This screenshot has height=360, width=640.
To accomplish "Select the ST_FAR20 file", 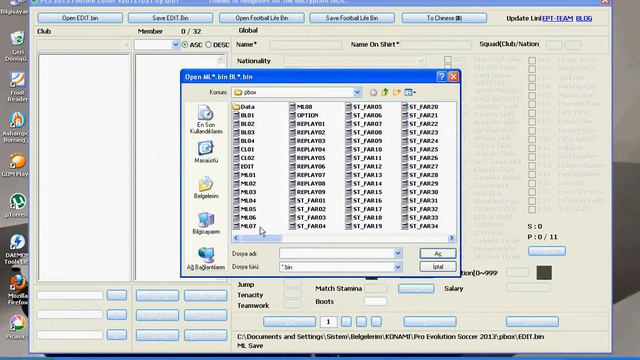I will pos(420,107).
